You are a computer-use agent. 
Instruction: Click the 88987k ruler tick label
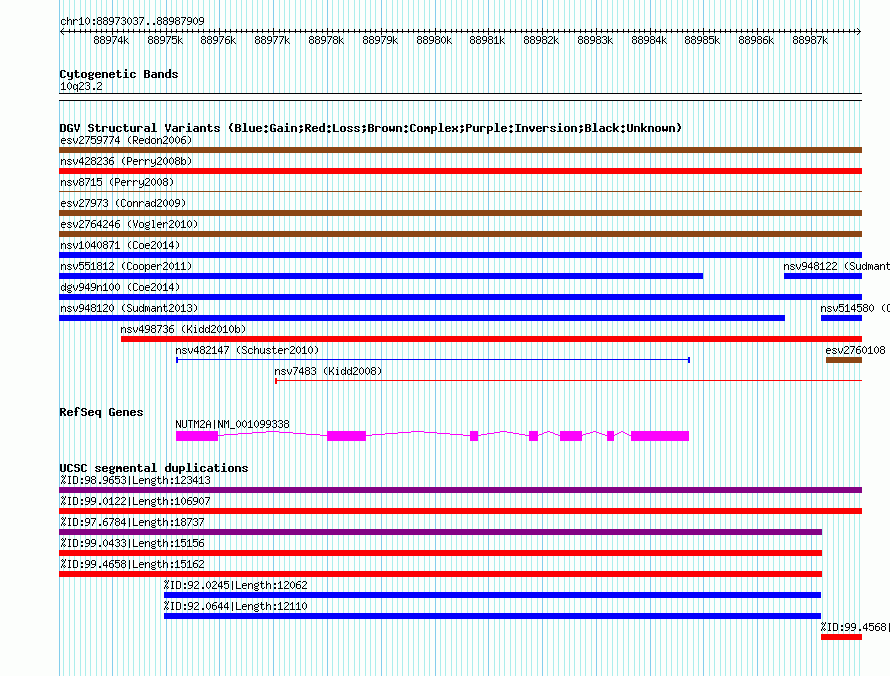pos(811,40)
